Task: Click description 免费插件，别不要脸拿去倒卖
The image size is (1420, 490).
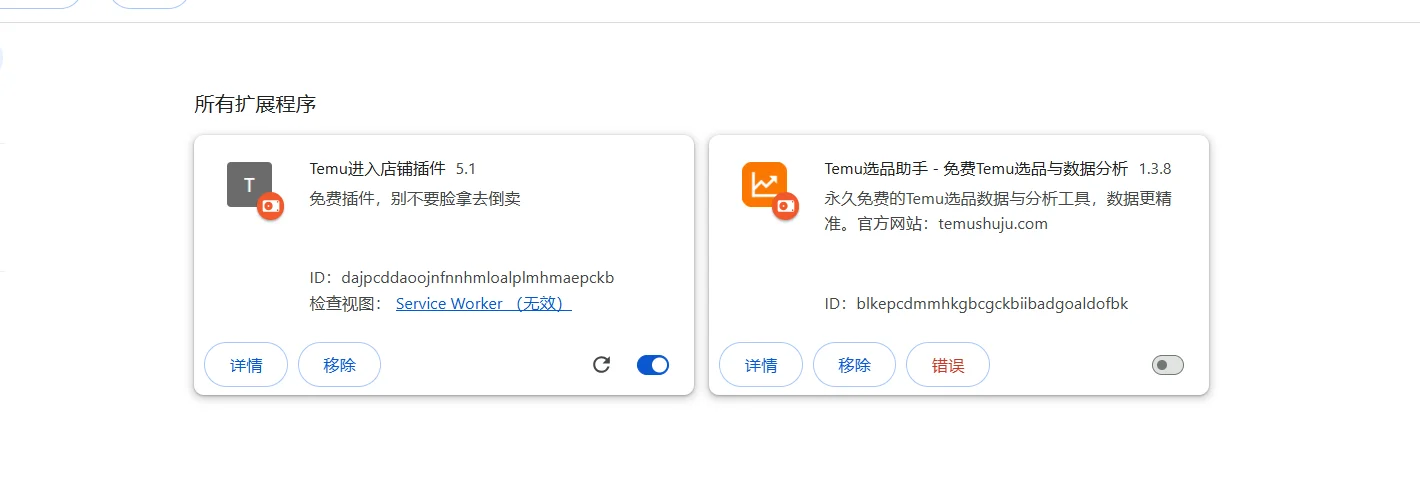Action: (415, 198)
